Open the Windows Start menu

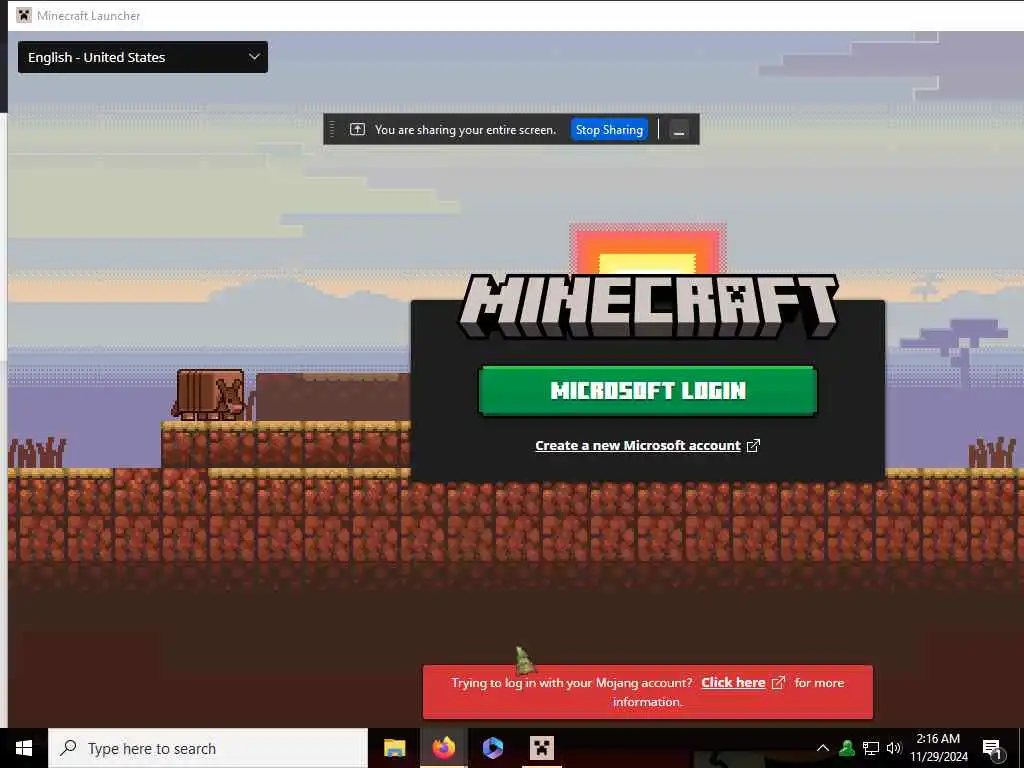tap(24, 748)
